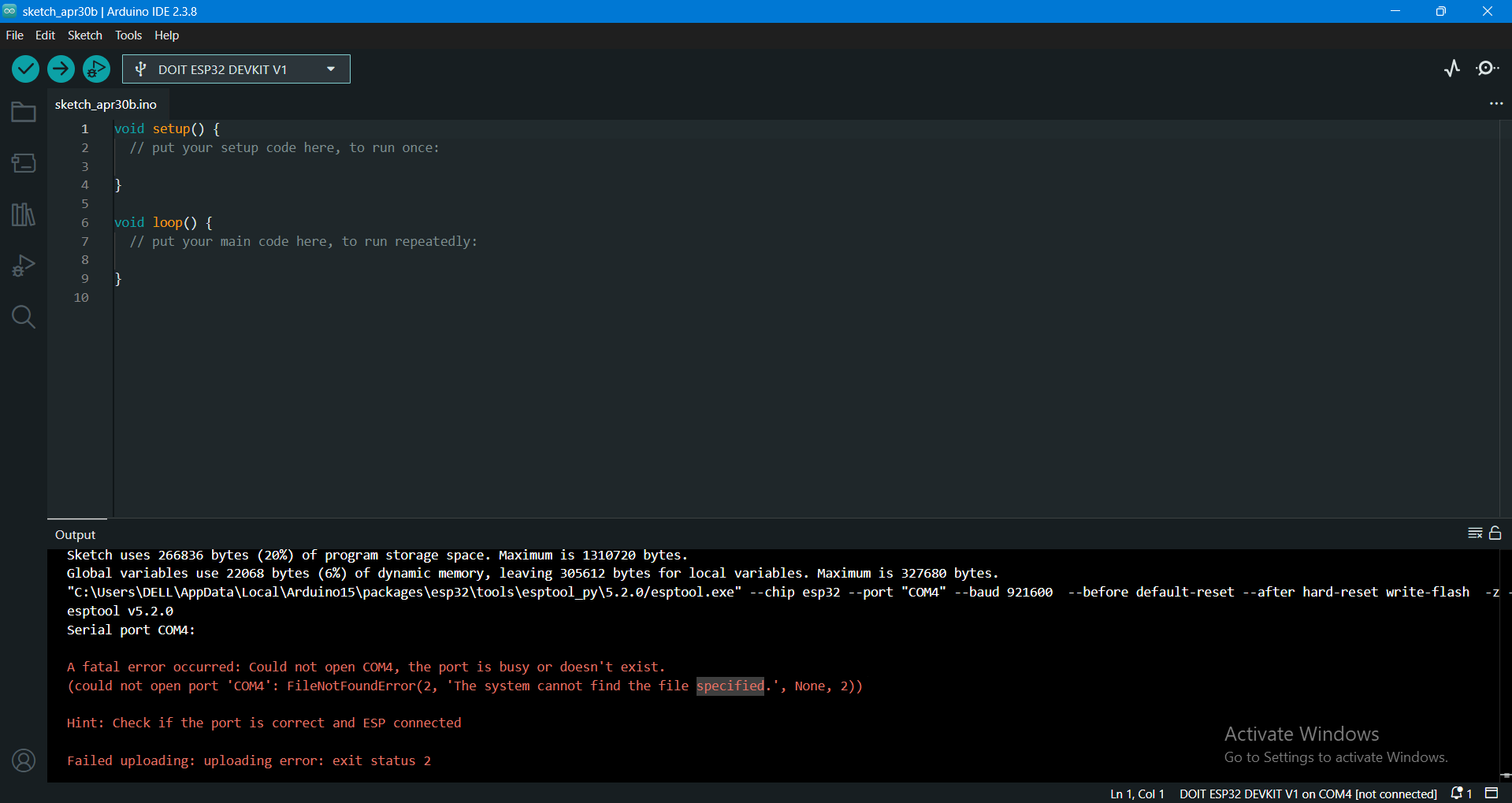Click the output panel vertical scrollbar

click(x=1505, y=664)
